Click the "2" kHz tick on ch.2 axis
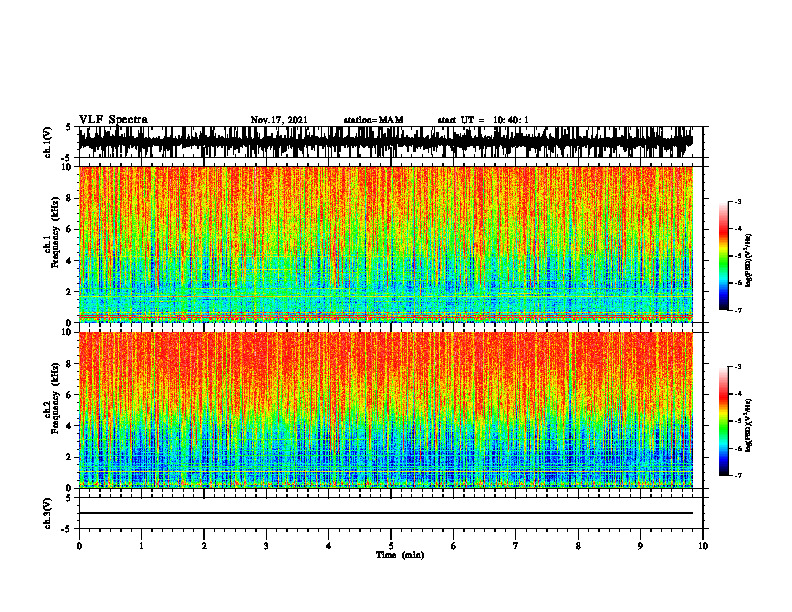This screenshot has height=612, width=792. tap(69, 457)
